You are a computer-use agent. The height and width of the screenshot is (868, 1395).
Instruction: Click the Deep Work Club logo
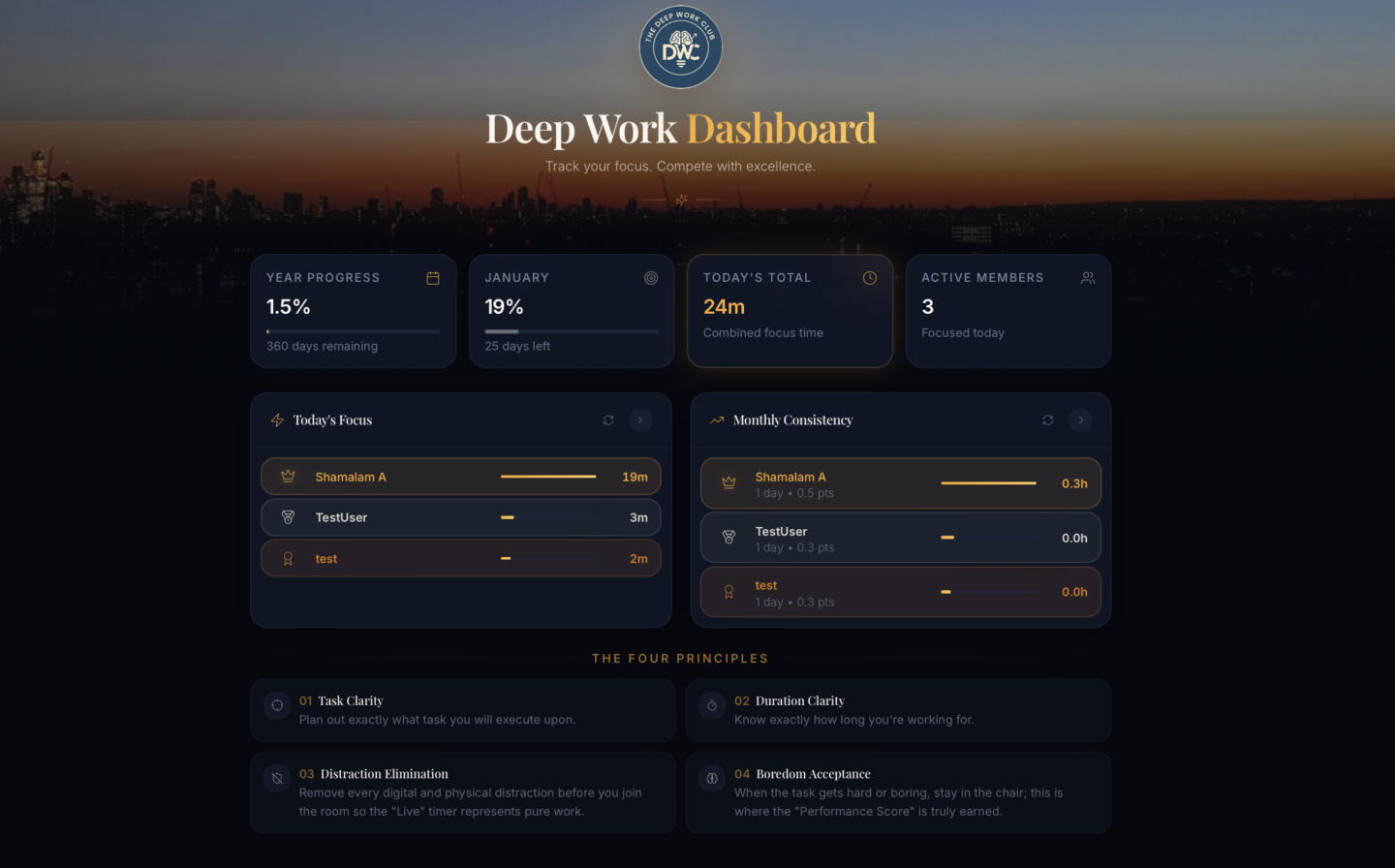click(680, 47)
